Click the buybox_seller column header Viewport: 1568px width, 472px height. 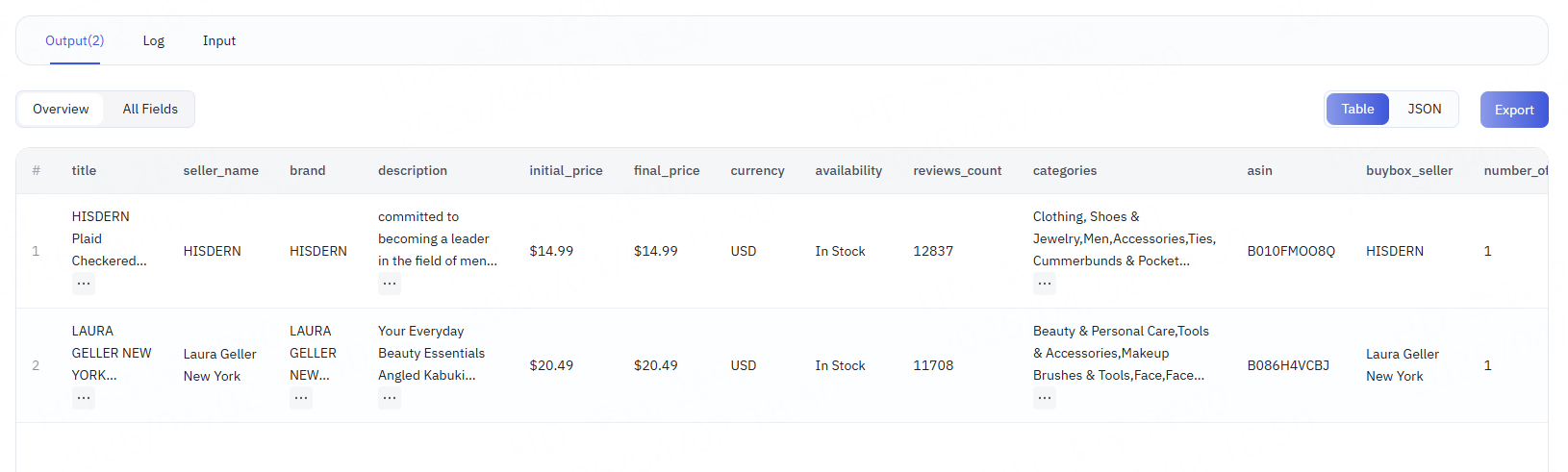pyautogui.click(x=1409, y=170)
